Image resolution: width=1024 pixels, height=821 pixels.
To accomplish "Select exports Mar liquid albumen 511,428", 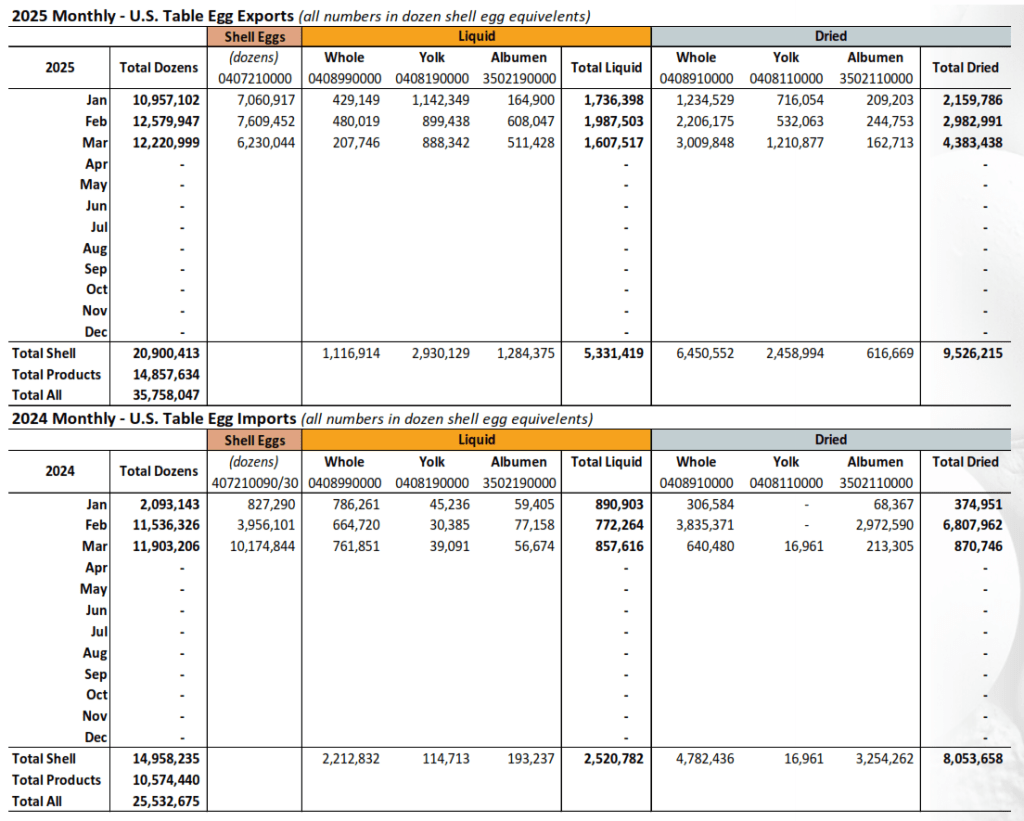I will click(x=531, y=142).
